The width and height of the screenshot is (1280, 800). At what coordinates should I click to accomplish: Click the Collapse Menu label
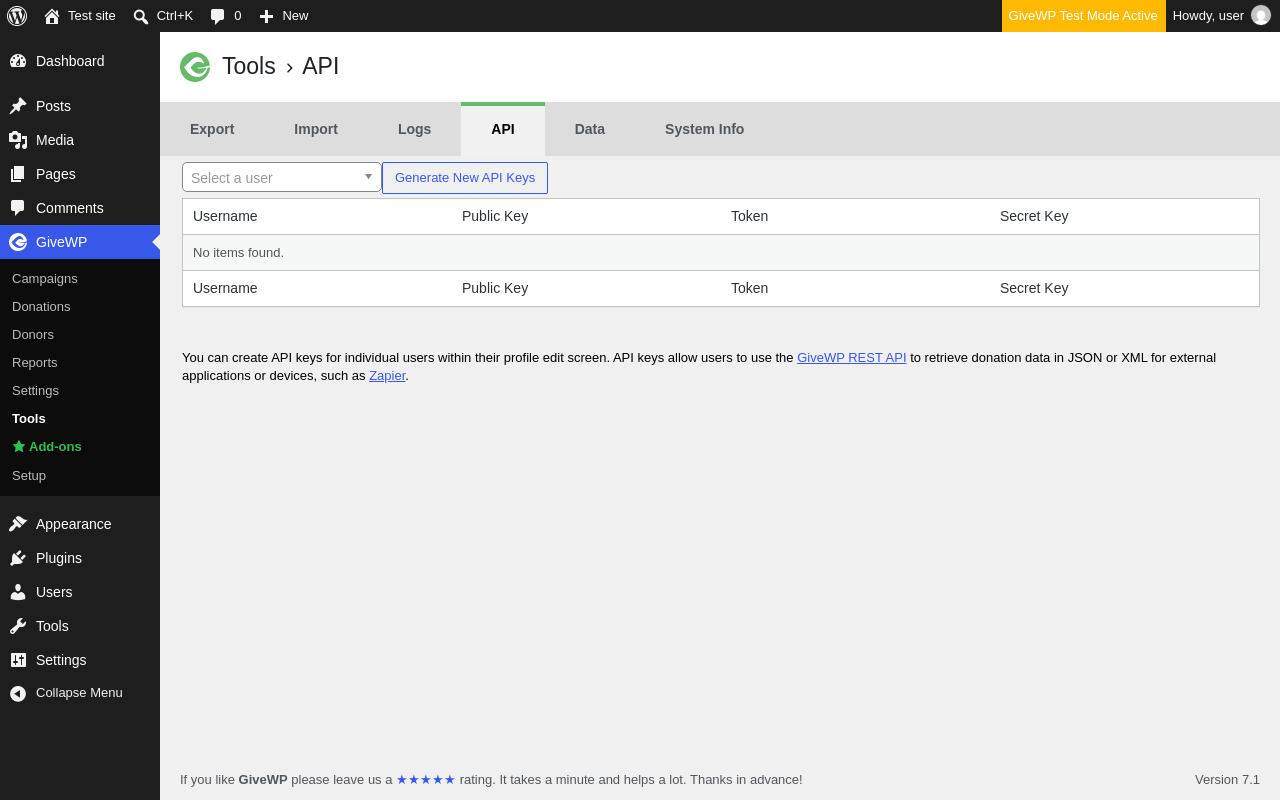coord(79,693)
